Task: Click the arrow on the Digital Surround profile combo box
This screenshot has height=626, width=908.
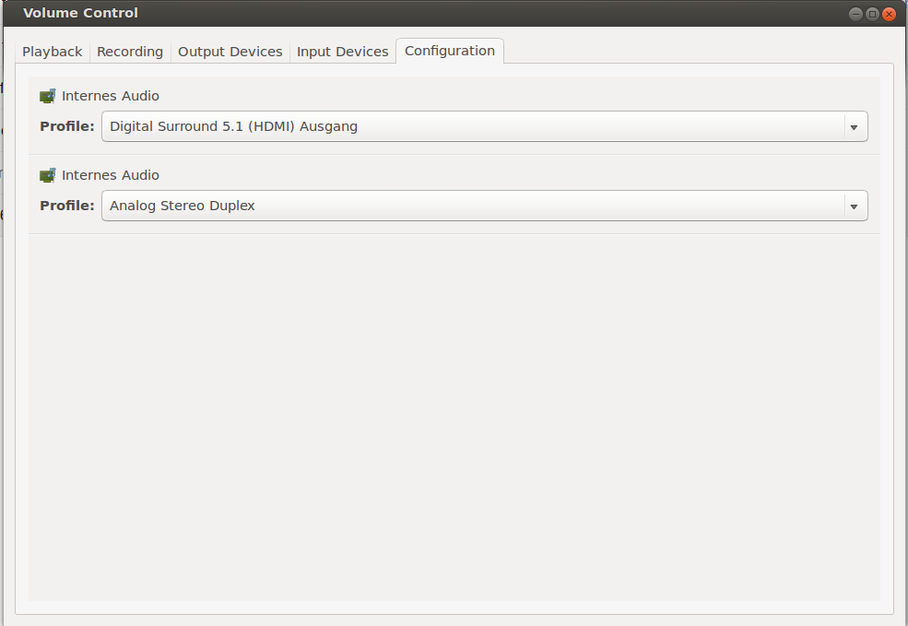Action: (x=853, y=127)
